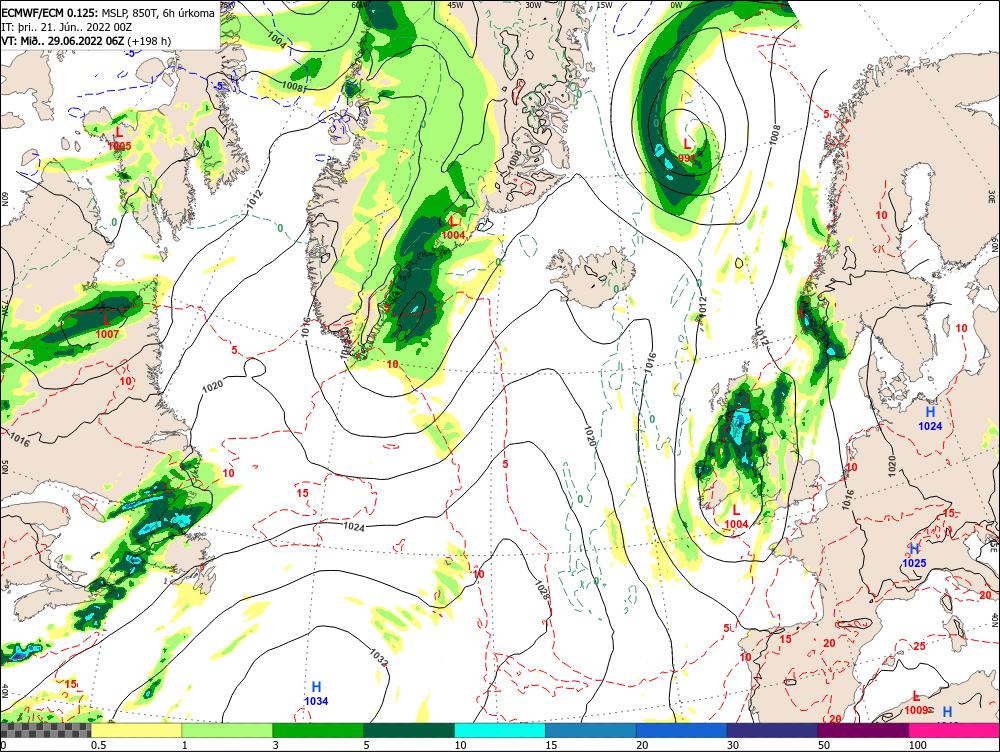
Task: Click the grey checkered 0–0.5 legend swatch
Action: tap(46, 730)
